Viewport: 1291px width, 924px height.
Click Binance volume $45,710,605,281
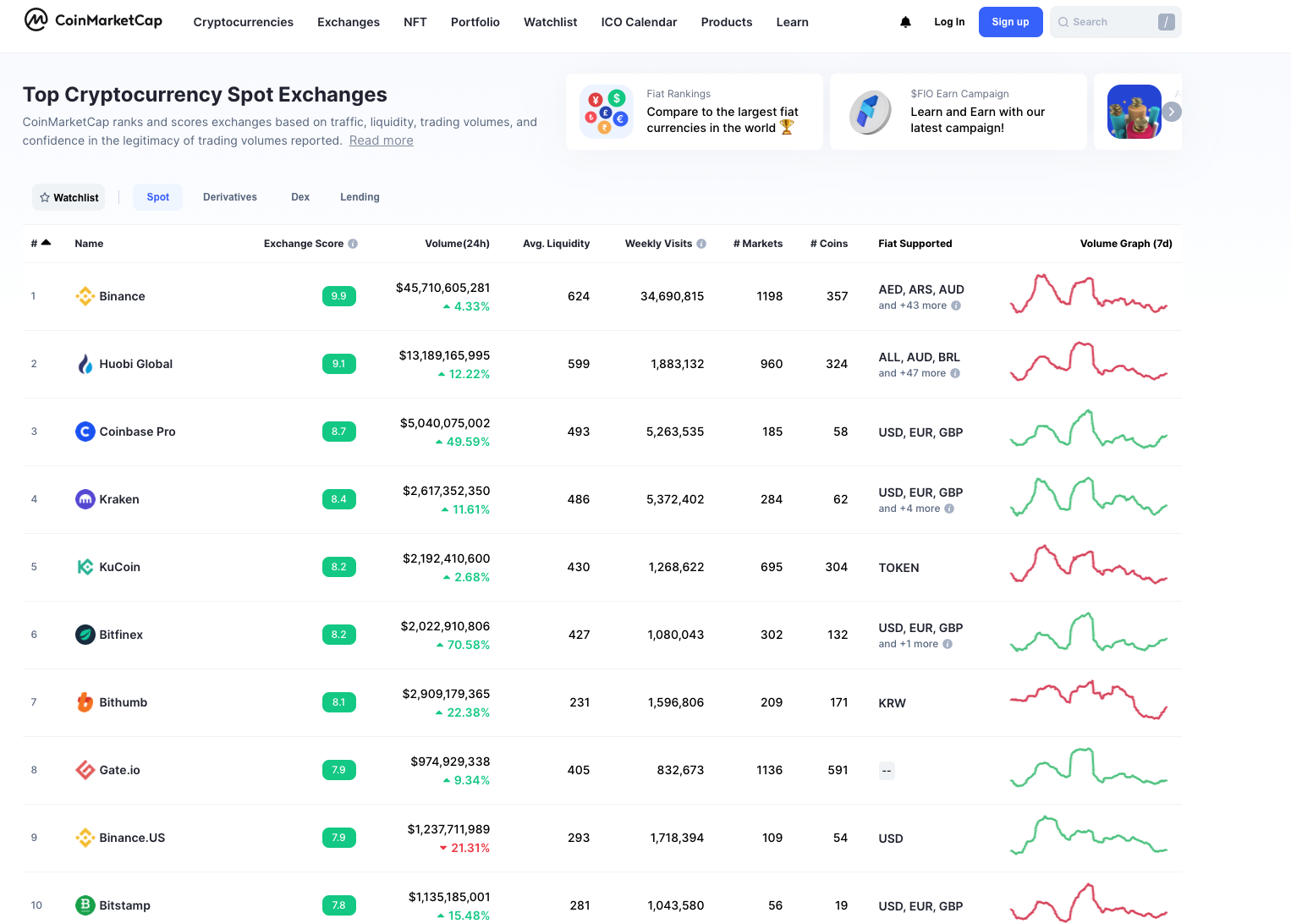pos(443,288)
